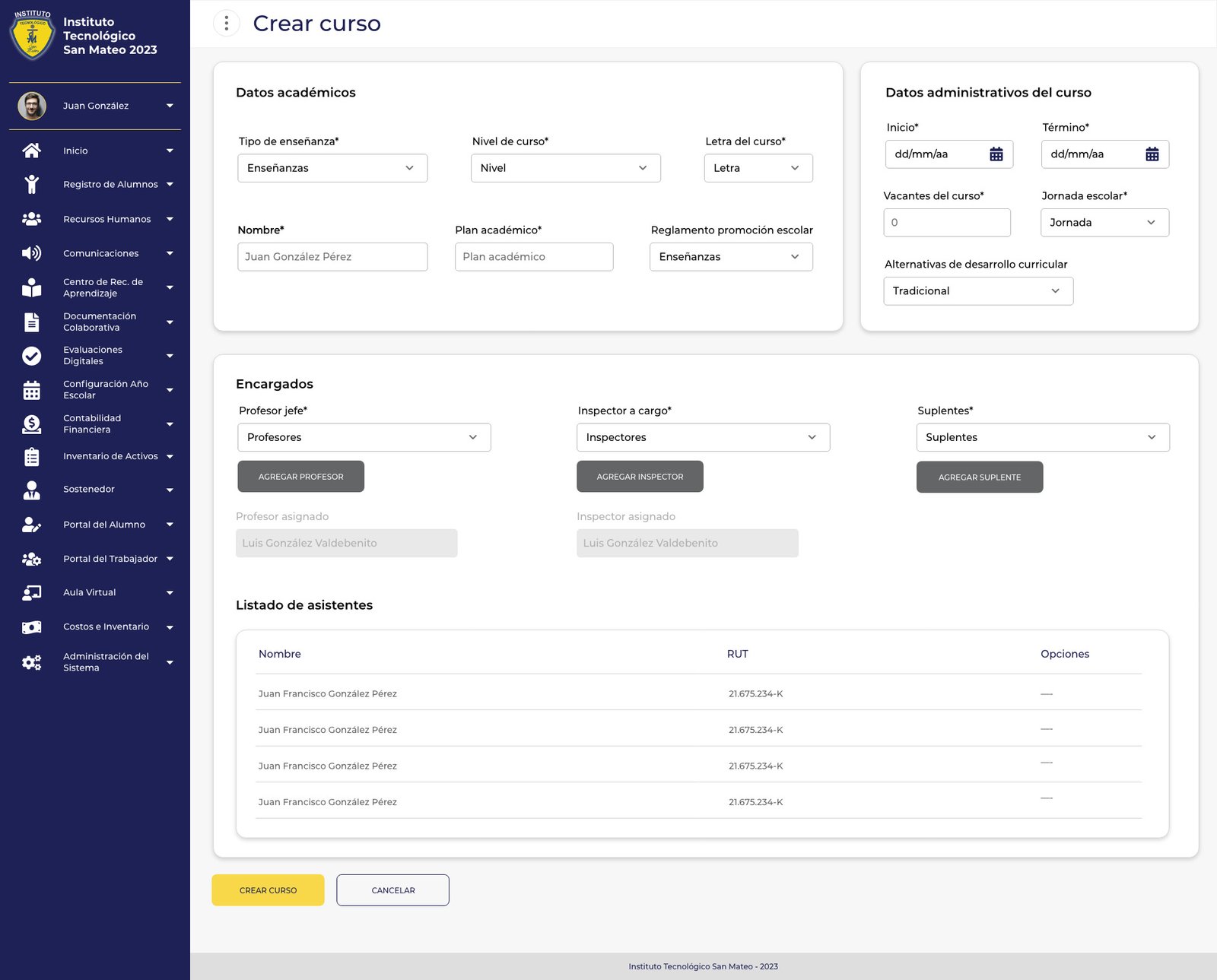Open the Término date calendar icon
This screenshot has width=1217, height=980.
click(1152, 154)
